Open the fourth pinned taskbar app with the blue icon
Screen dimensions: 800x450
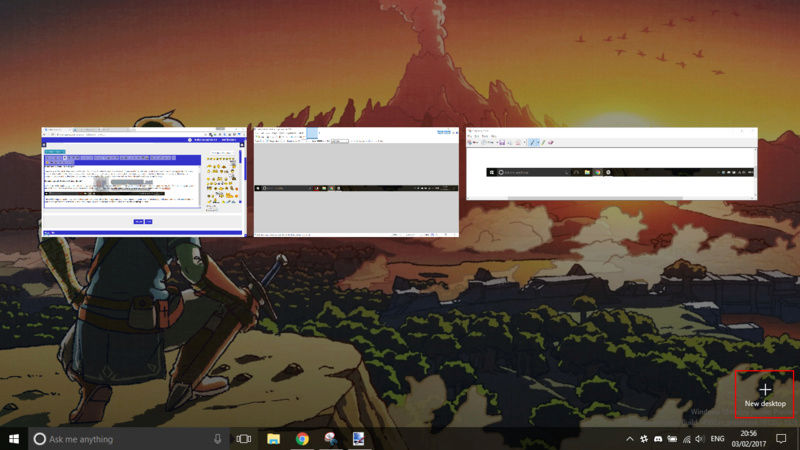pyautogui.click(x=359, y=439)
